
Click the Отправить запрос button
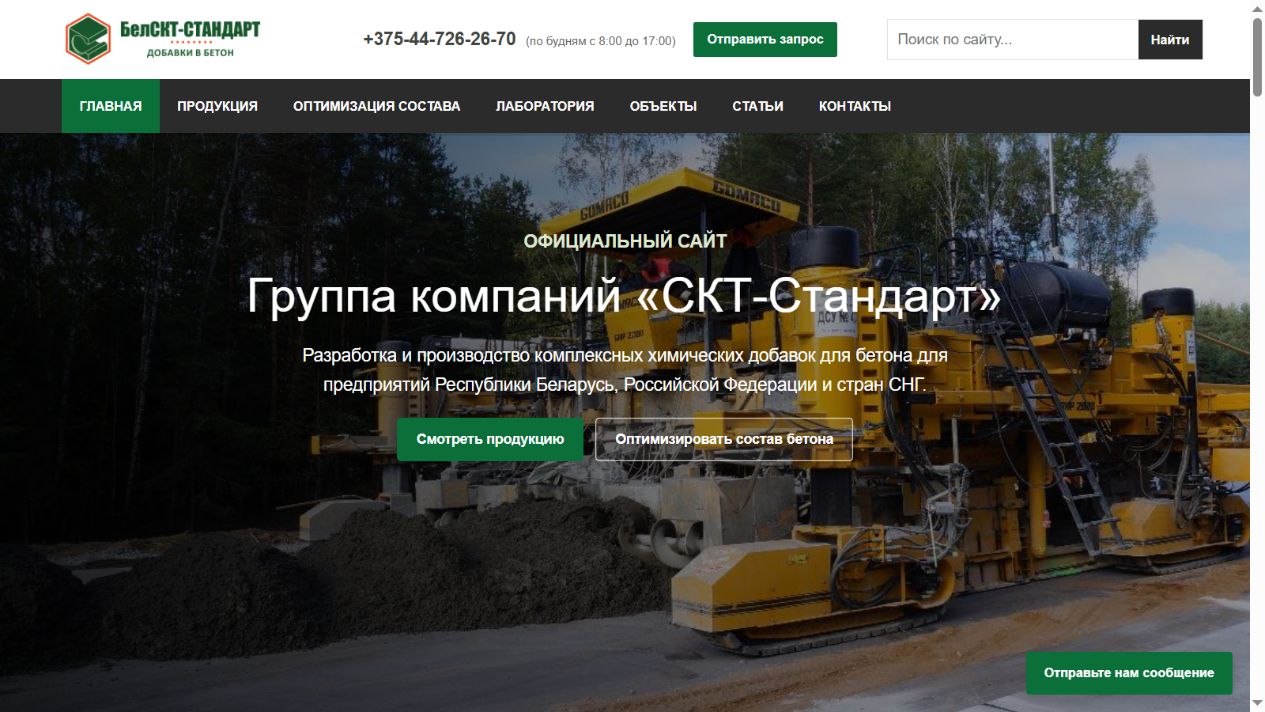pos(765,40)
